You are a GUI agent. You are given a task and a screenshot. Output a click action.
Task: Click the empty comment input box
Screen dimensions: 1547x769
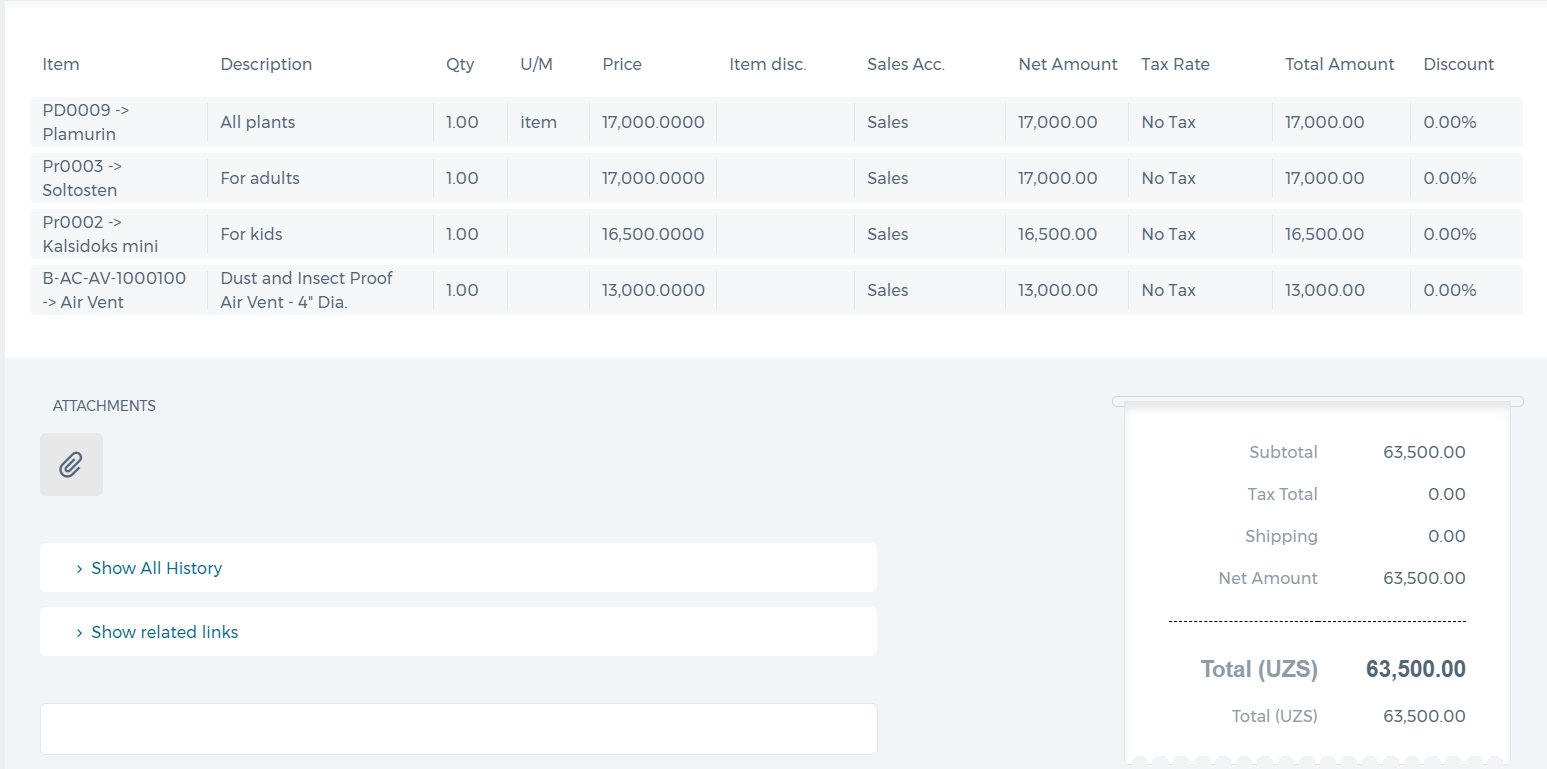tap(458, 729)
